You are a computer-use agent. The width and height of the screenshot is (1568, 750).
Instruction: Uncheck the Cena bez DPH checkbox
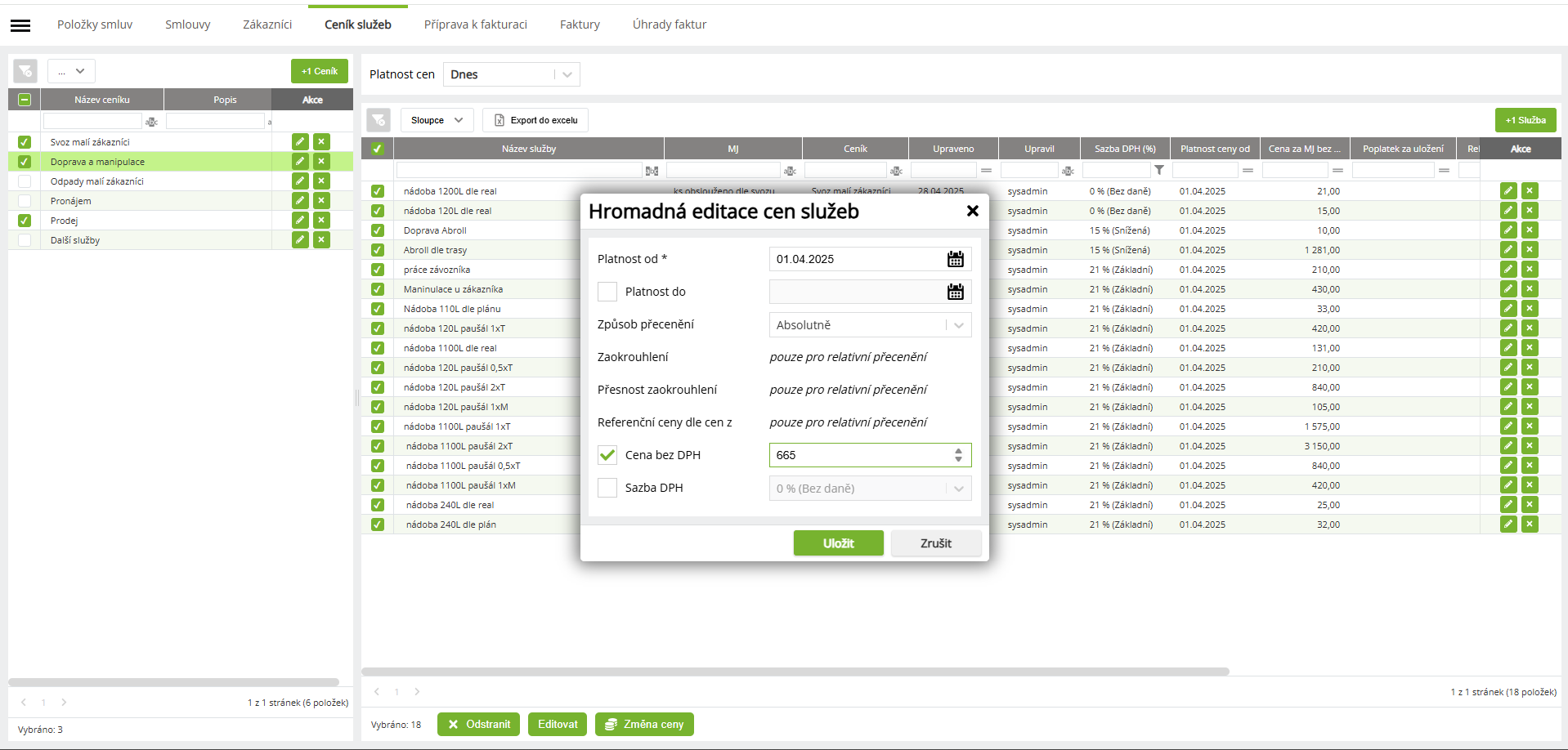607,455
